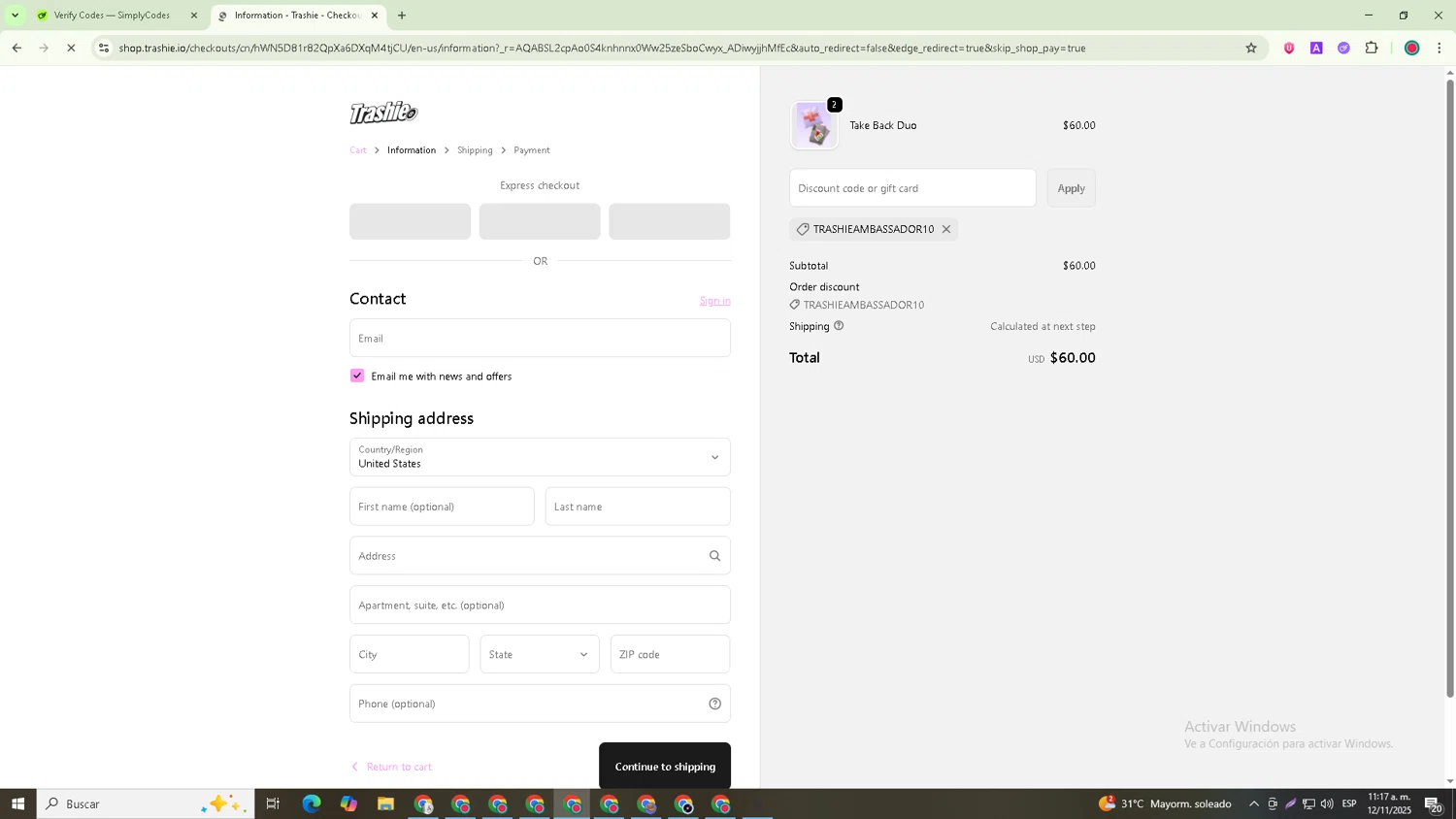Click the page vertical scrollbar
Image resolution: width=1456 pixels, height=819 pixels.
tap(1450, 388)
